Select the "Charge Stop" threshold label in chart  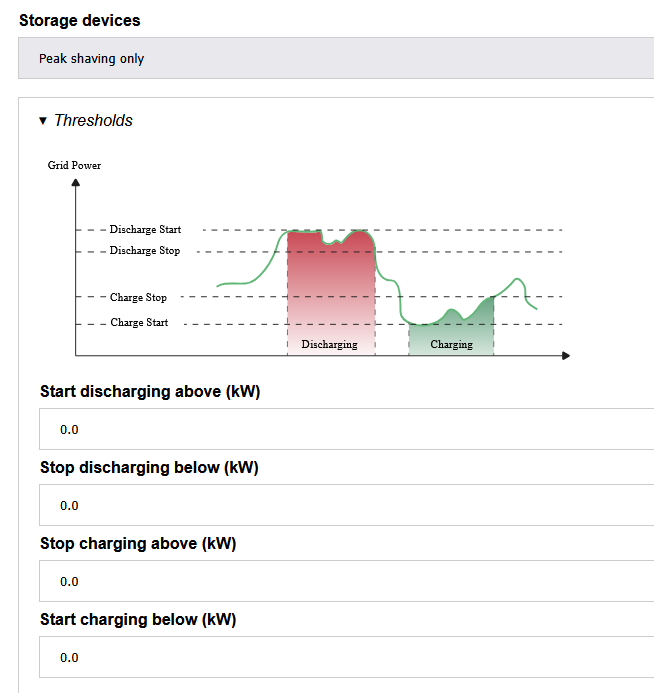[x=138, y=298]
